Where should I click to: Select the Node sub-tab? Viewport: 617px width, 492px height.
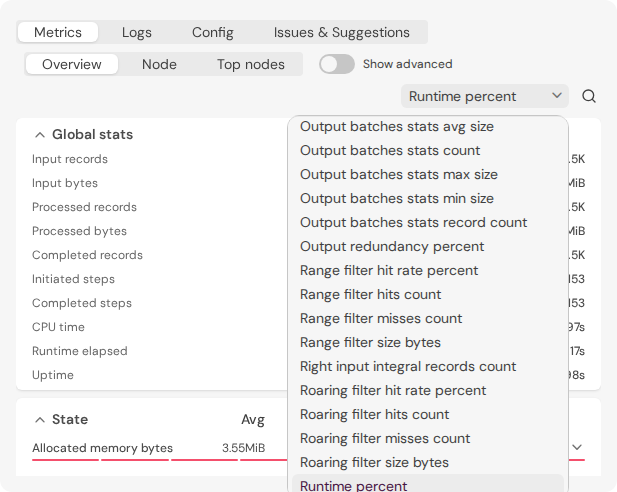tap(159, 64)
